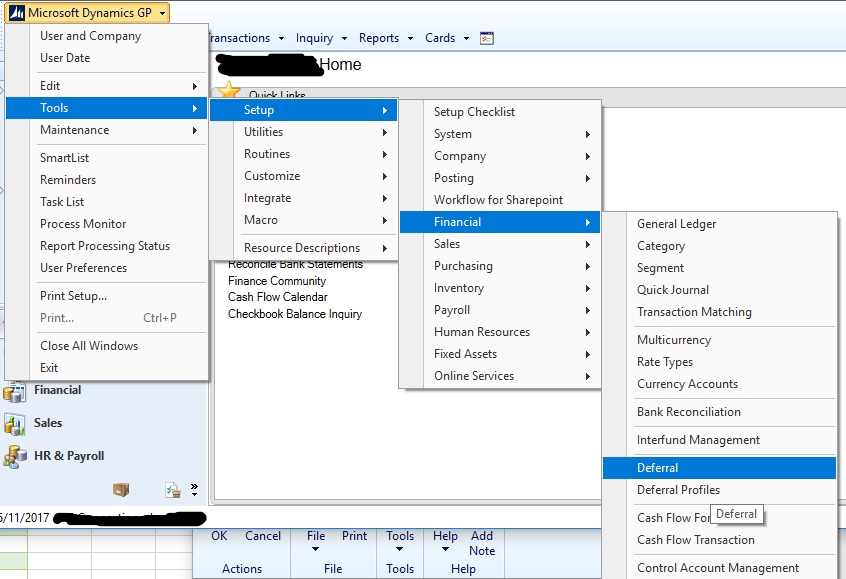Screen dimensions: 846x579
Task: Expand Resource Descriptions submenu
Action: (x=303, y=248)
